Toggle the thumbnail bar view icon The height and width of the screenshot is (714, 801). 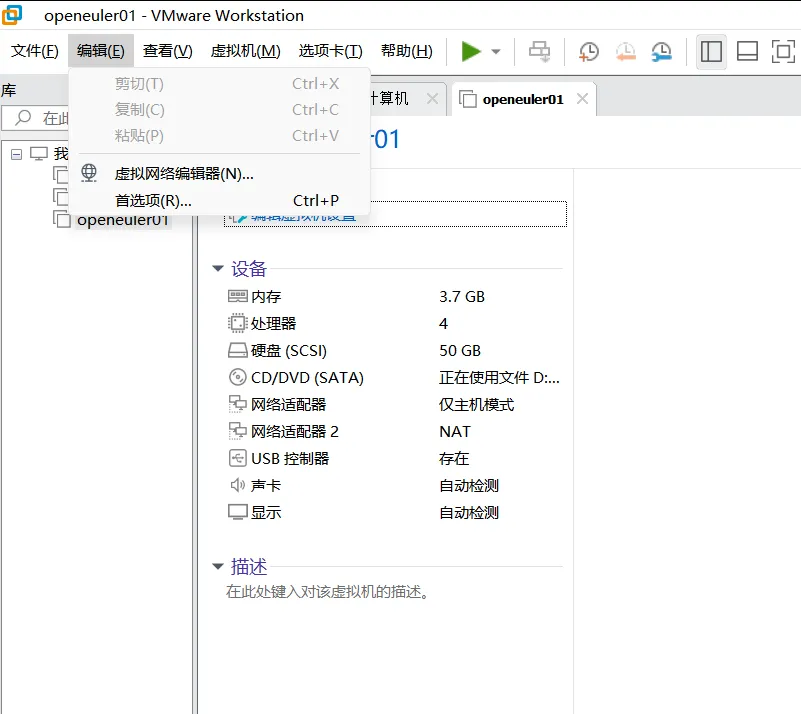[x=747, y=52]
